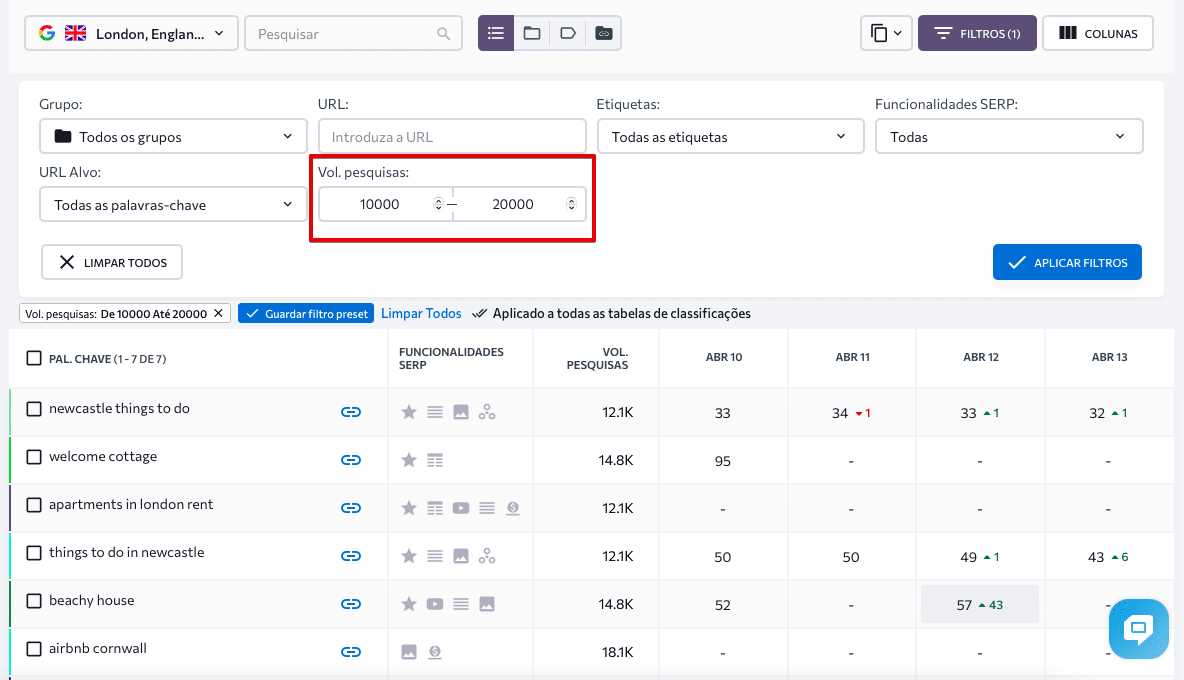Click star SERP icon in welcome cottage row
This screenshot has height=680, width=1184.
click(409, 460)
